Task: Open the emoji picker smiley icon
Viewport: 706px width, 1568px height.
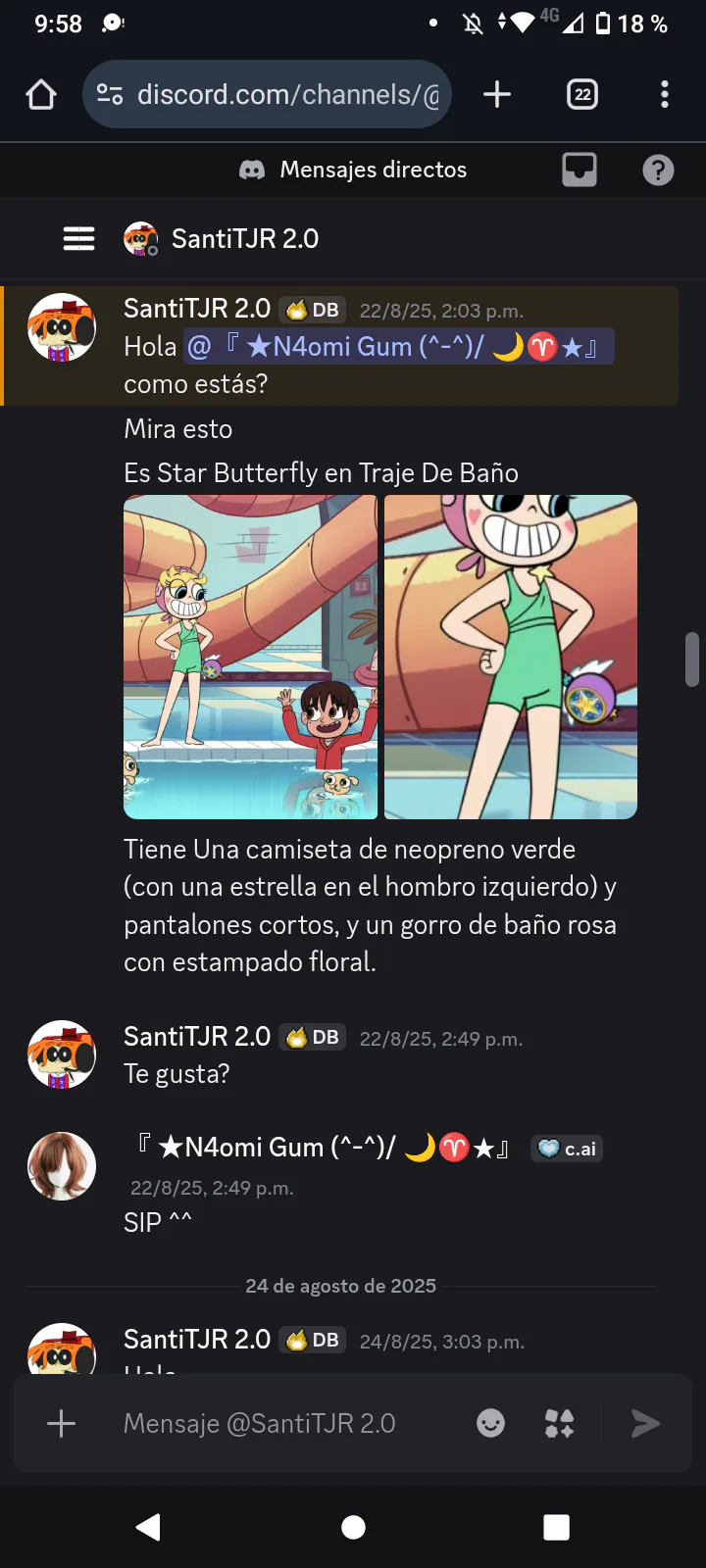Action: (x=490, y=1423)
